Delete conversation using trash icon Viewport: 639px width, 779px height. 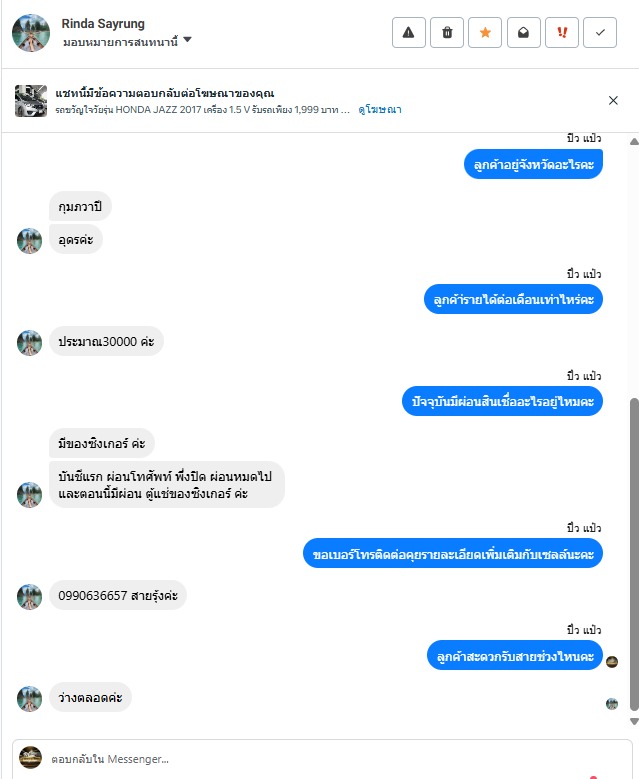447,33
